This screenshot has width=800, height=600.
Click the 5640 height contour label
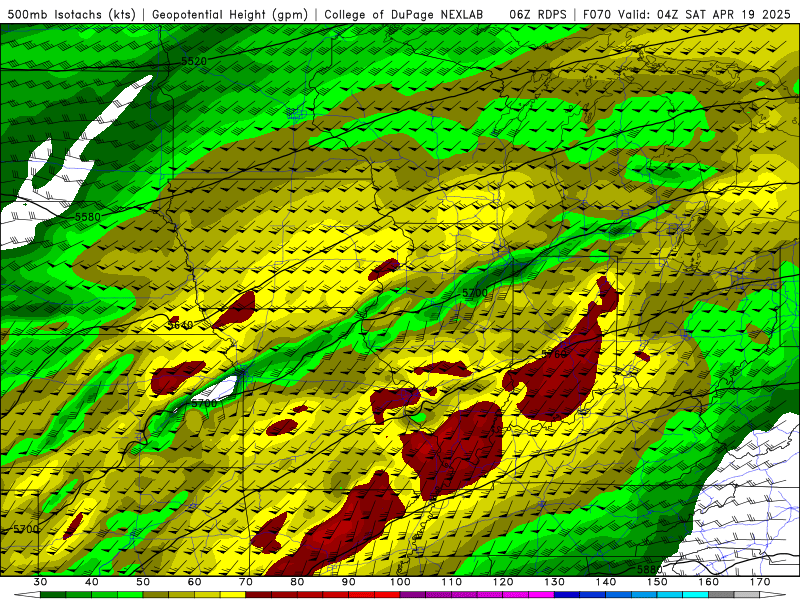[x=180, y=325]
